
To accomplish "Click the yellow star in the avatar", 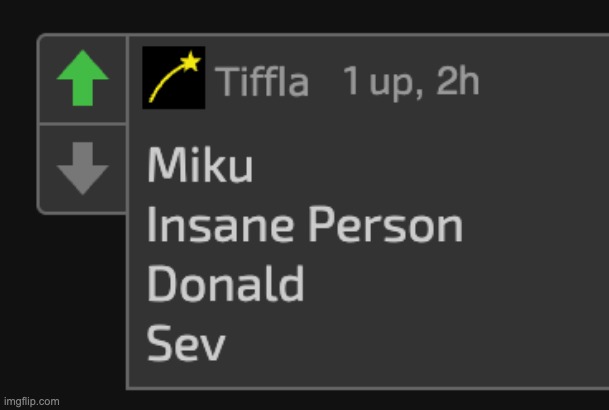I will (x=190, y=63).
